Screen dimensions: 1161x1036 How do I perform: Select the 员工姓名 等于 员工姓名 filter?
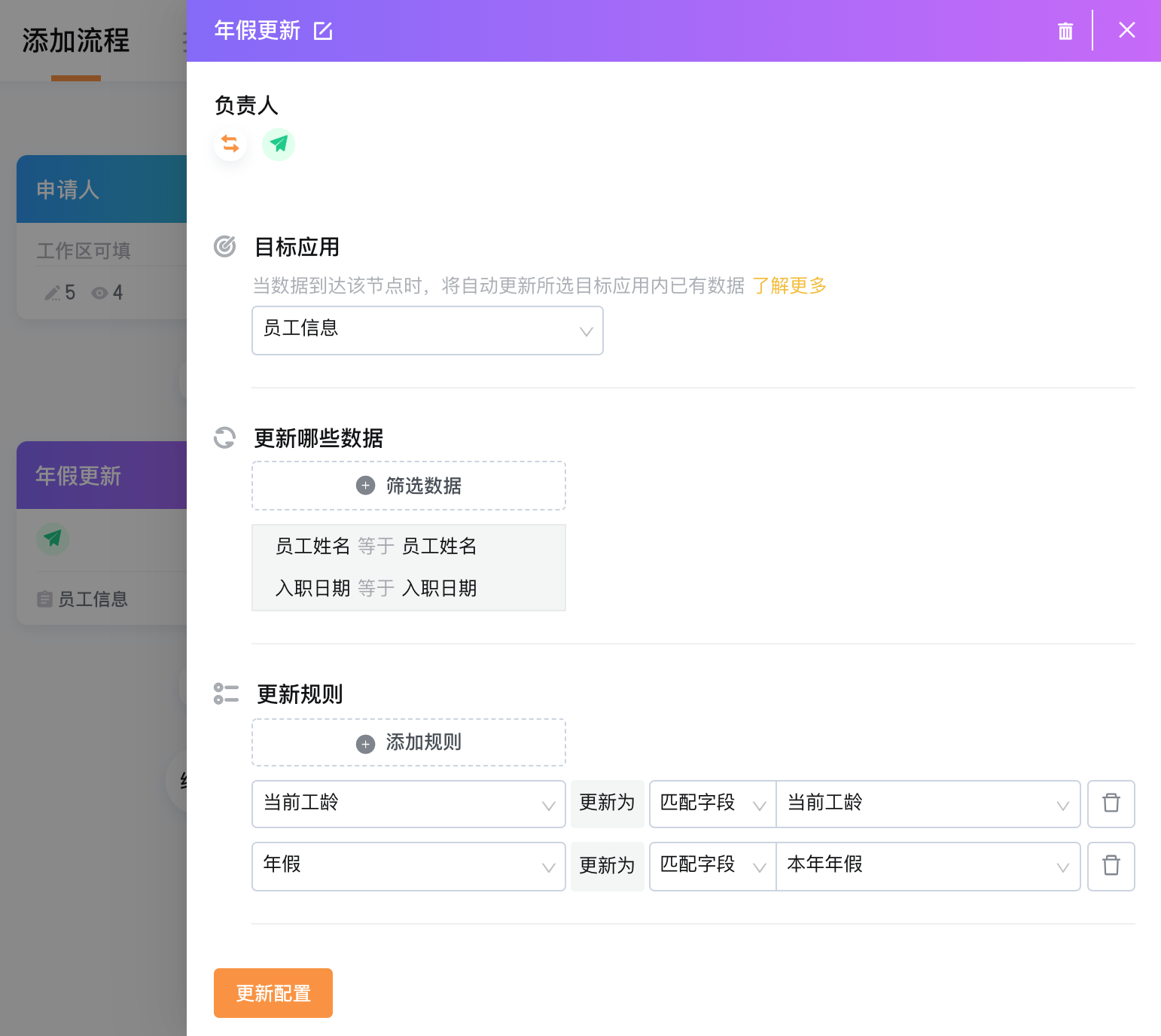click(376, 546)
